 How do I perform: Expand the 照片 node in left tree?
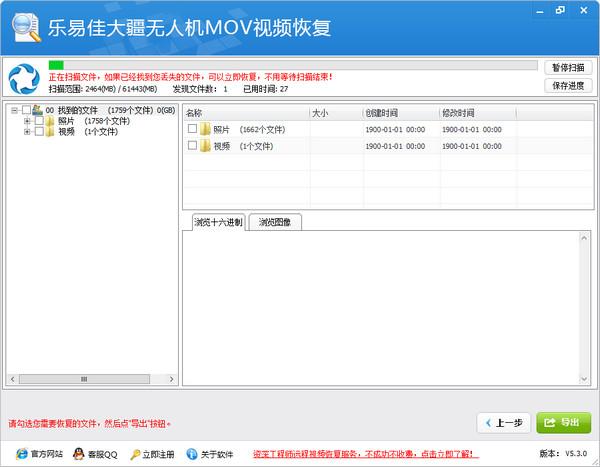tap(27, 121)
